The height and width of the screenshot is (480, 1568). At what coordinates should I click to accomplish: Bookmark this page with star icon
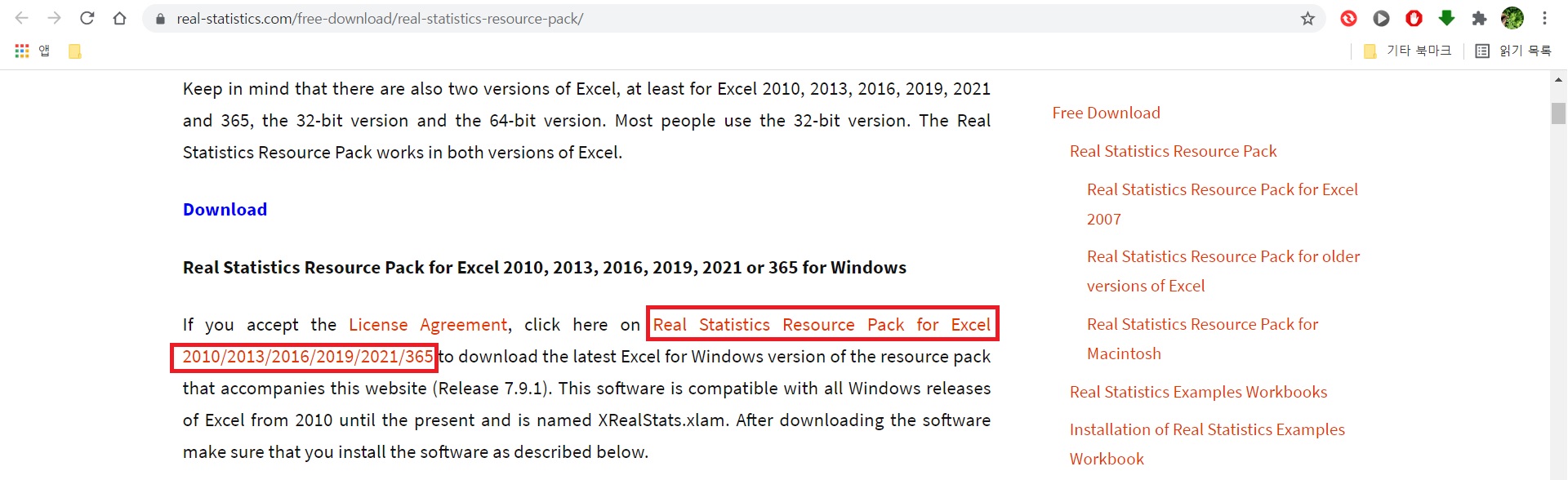(x=1307, y=18)
